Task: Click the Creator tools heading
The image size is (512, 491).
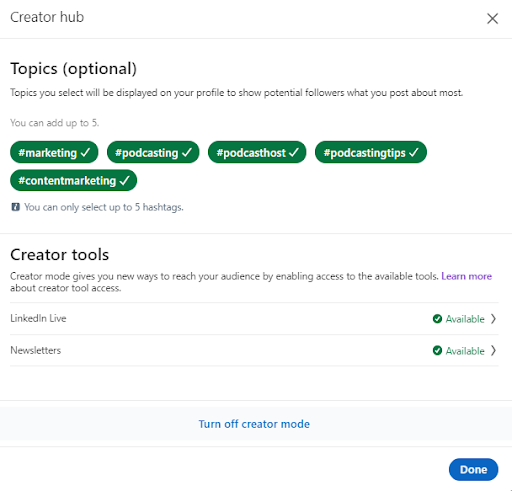Action: click(x=60, y=255)
